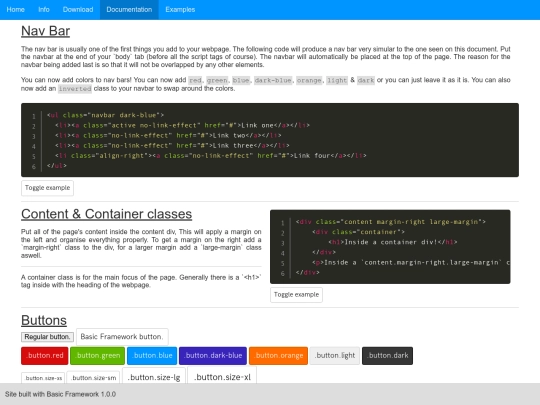Click the .button.size-xs button
This screenshot has width=540, height=405.
(x=43, y=378)
